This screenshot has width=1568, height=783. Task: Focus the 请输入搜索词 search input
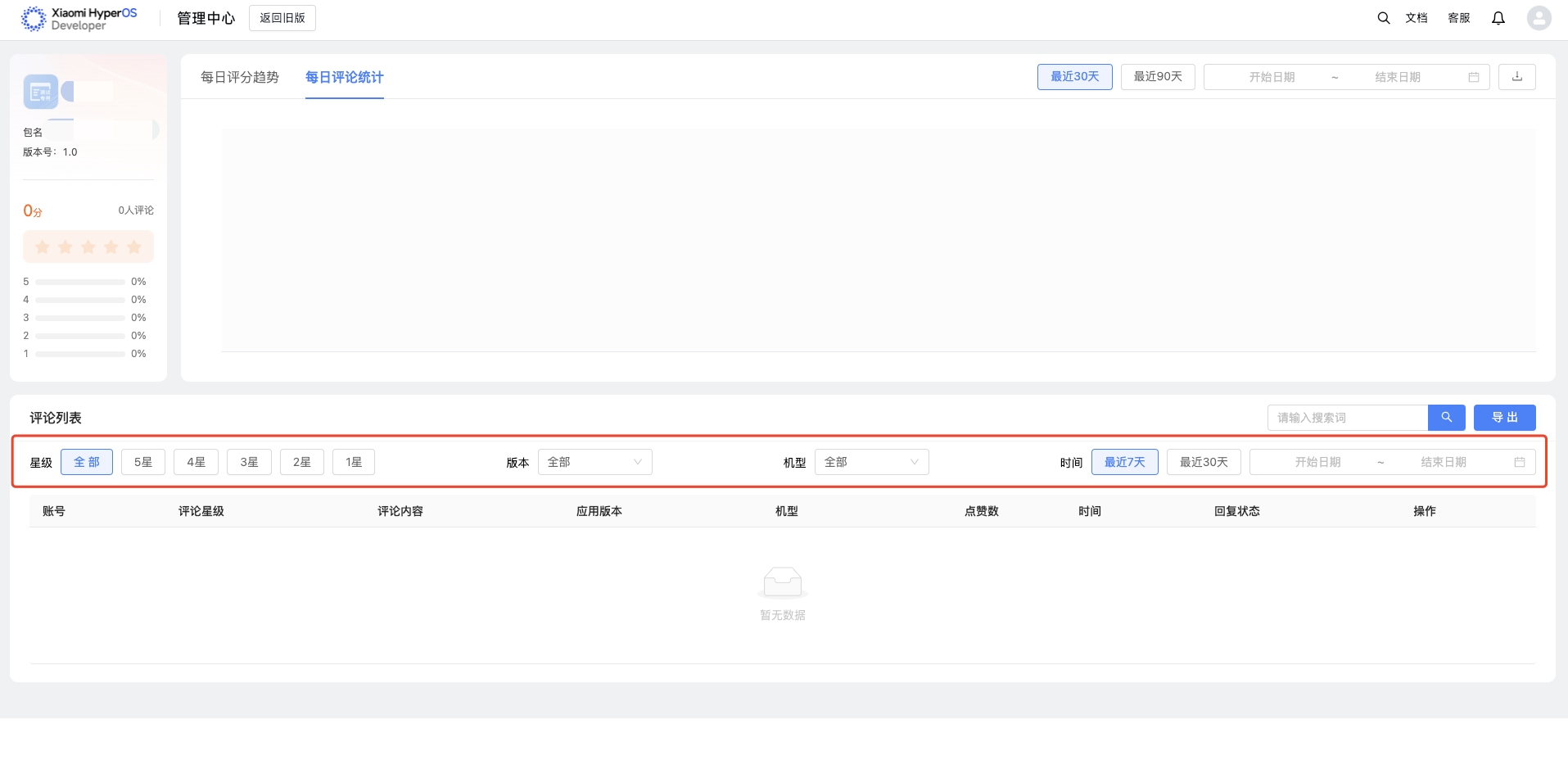[1347, 418]
